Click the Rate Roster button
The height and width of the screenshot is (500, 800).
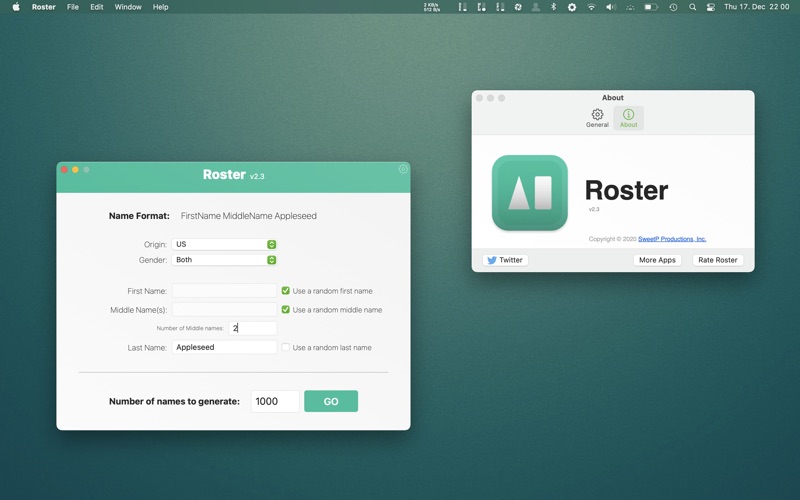click(x=717, y=260)
